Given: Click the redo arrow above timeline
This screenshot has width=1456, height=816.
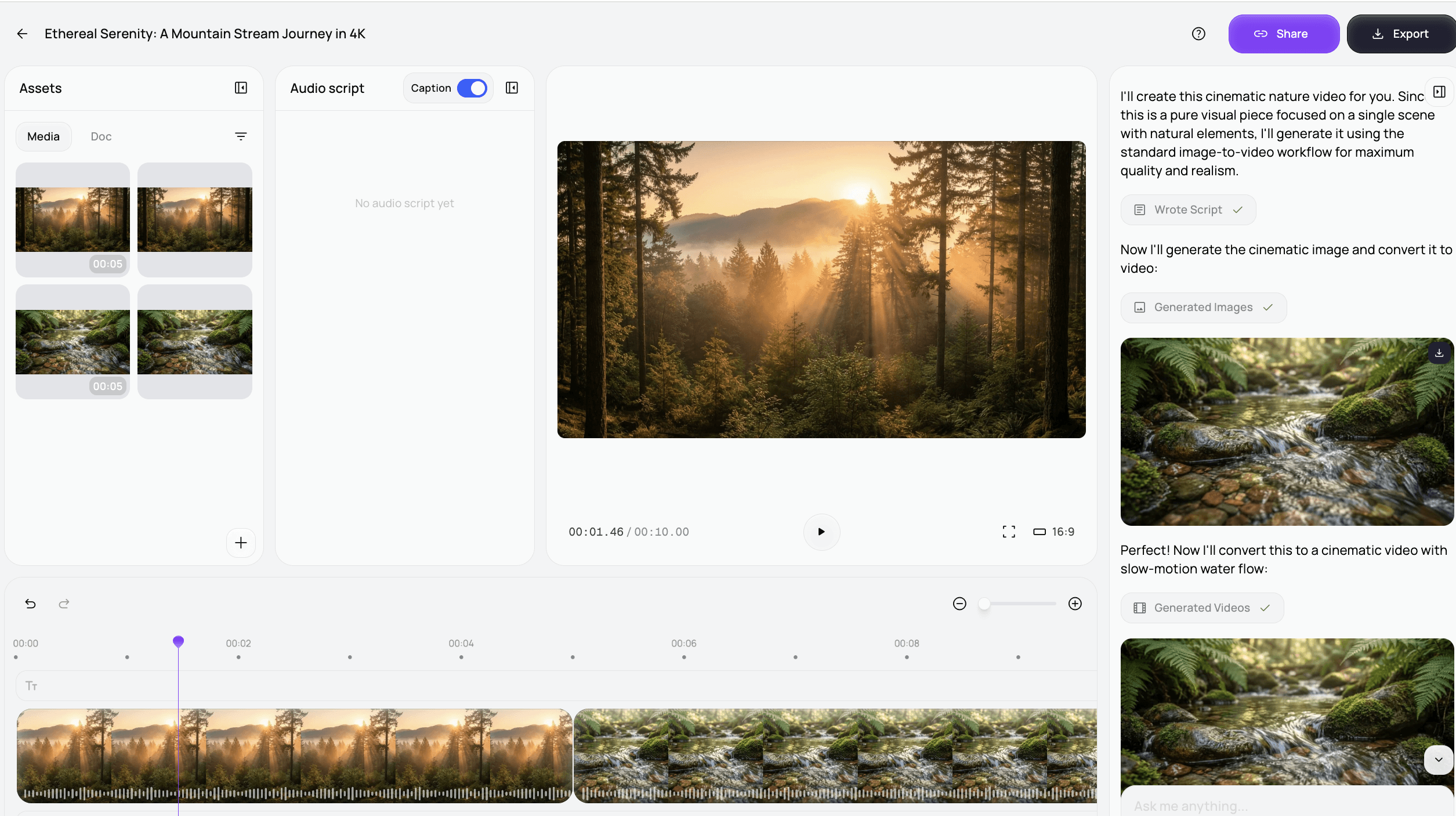Looking at the screenshot, I should tap(64, 604).
